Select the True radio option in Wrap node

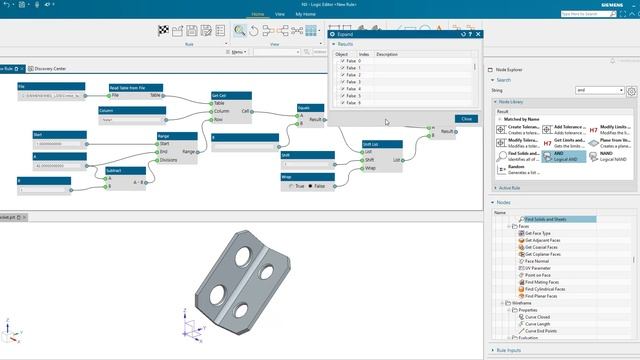pos(291,186)
